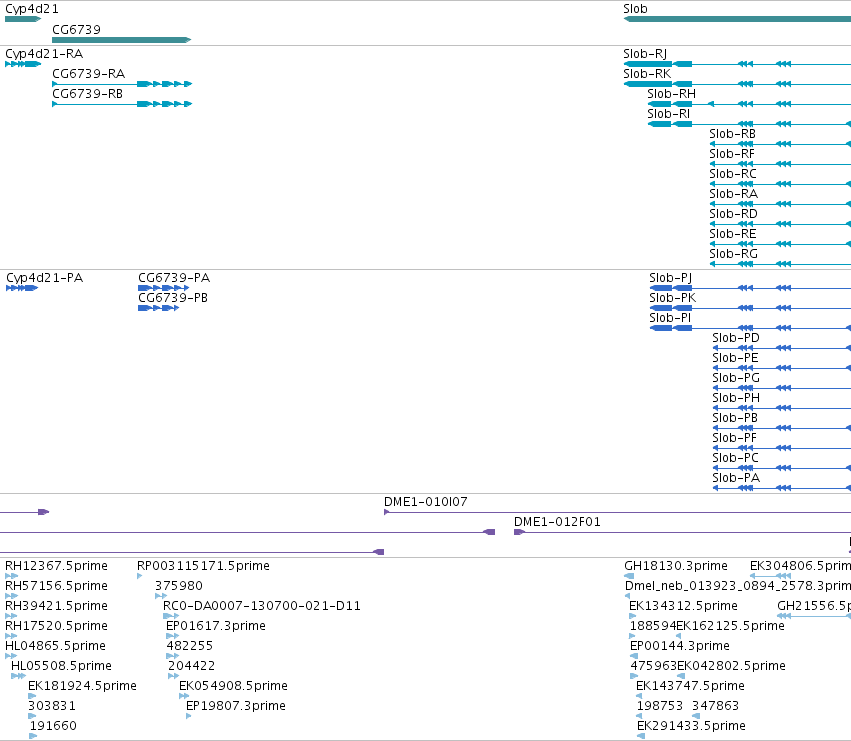851x741 pixels.
Task: Open EST label EK054908.5prime
Action: pyautogui.click(x=233, y=686)
